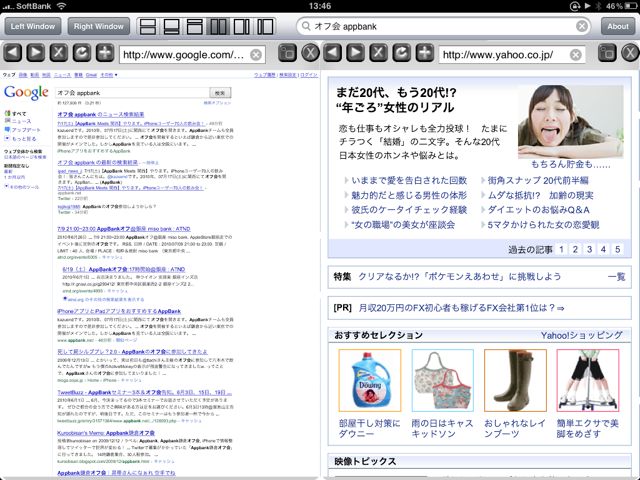Open ダイエットのお悩みQ&A article link

[538, 210]
